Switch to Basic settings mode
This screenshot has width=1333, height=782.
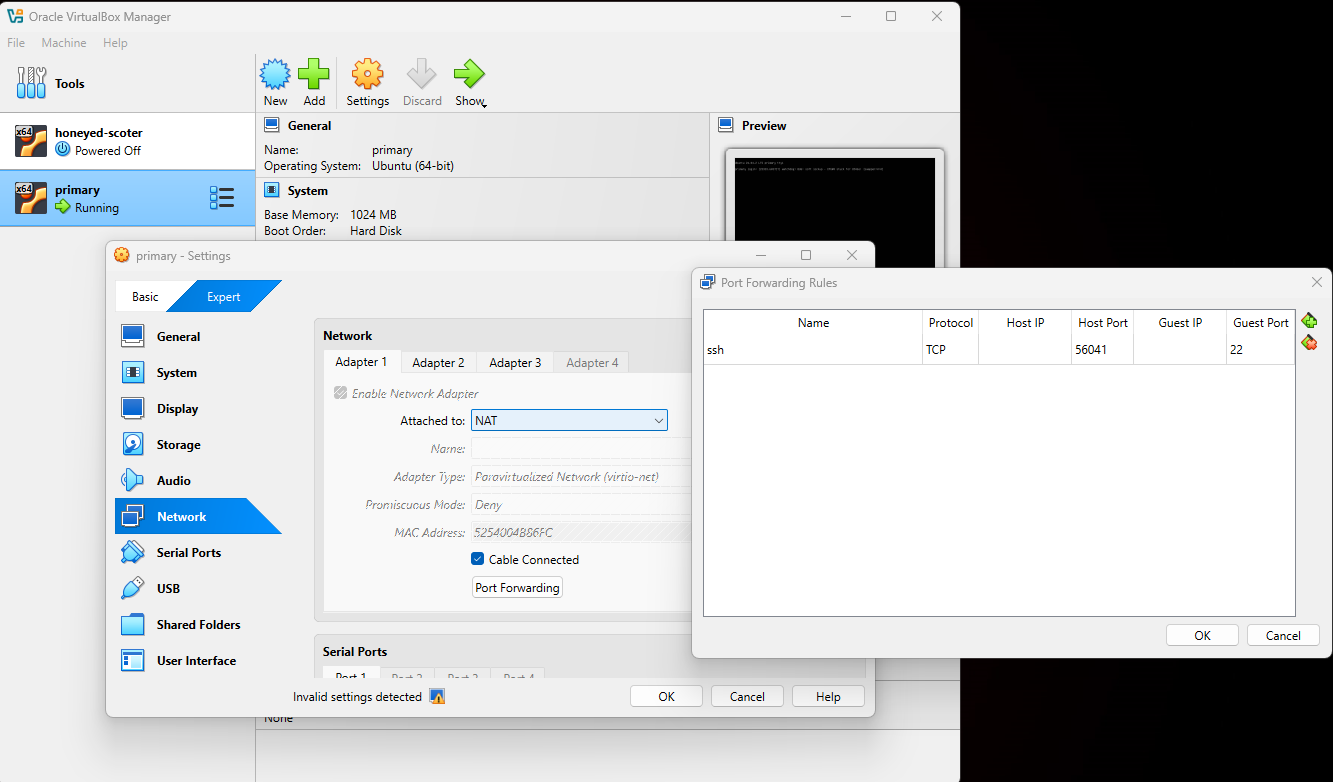click(145, 297)
